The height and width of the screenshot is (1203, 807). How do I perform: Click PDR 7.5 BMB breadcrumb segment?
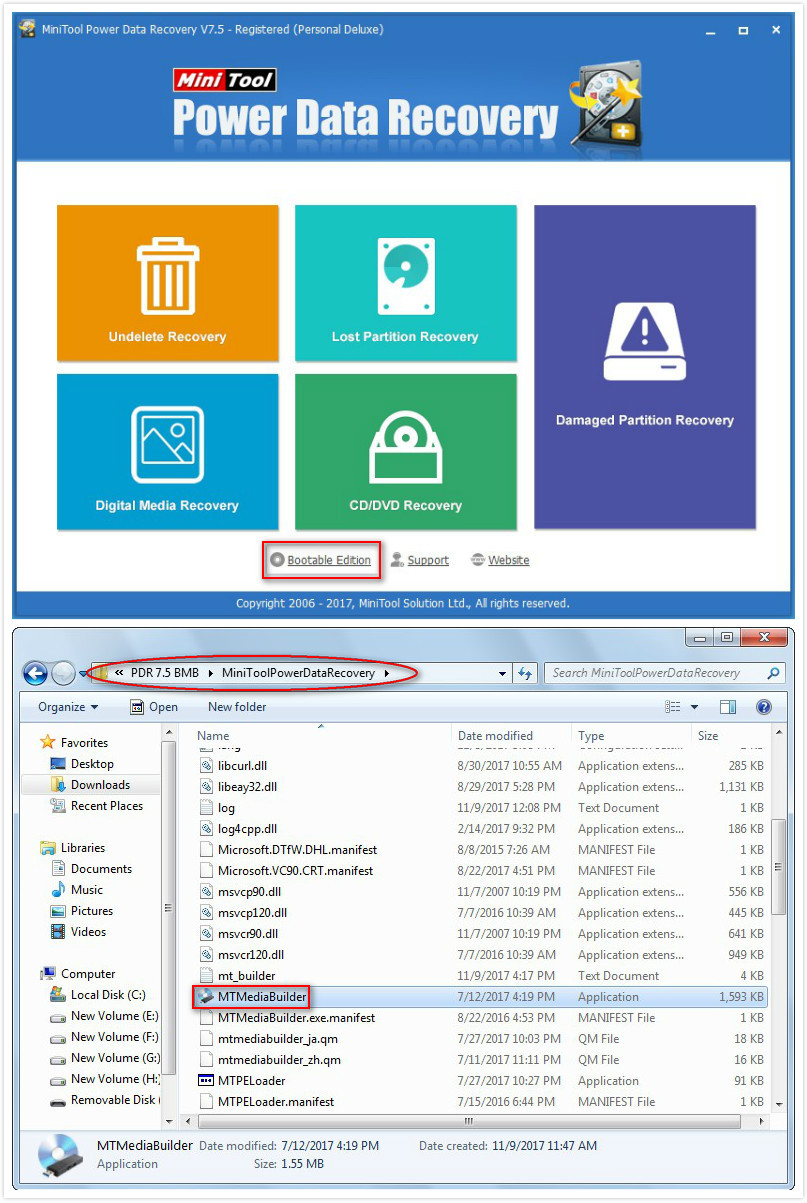(164, 673)
